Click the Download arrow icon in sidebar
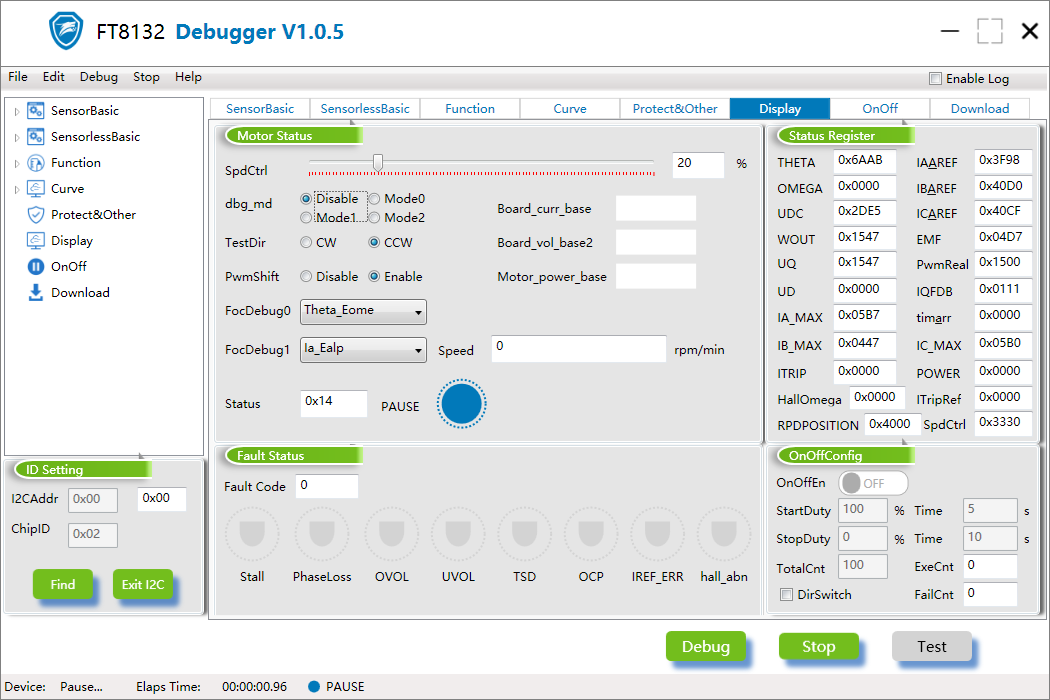Viewport: 1050px width, 700px height. [35, 293]
